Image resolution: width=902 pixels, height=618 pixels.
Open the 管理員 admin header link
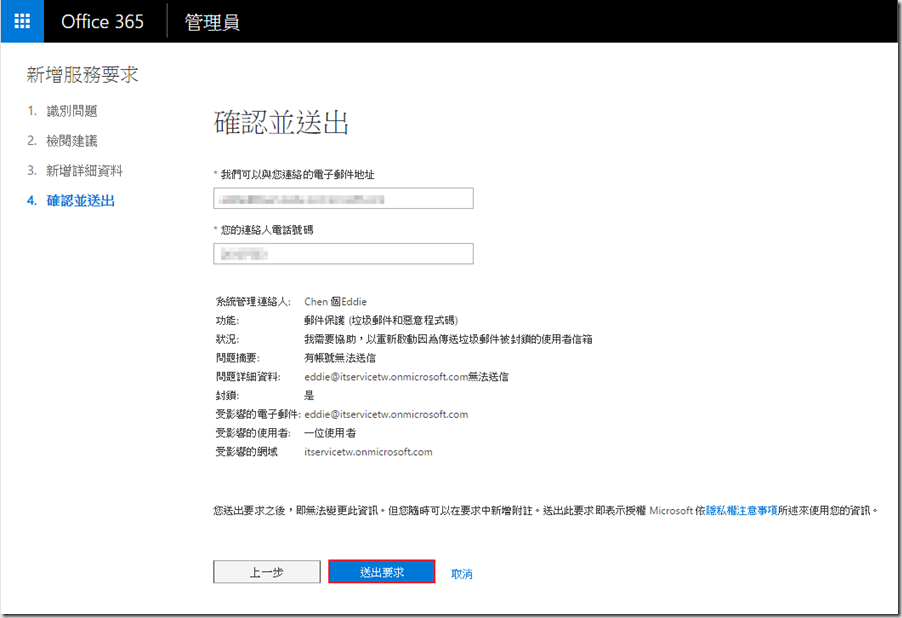pos(212,22)
